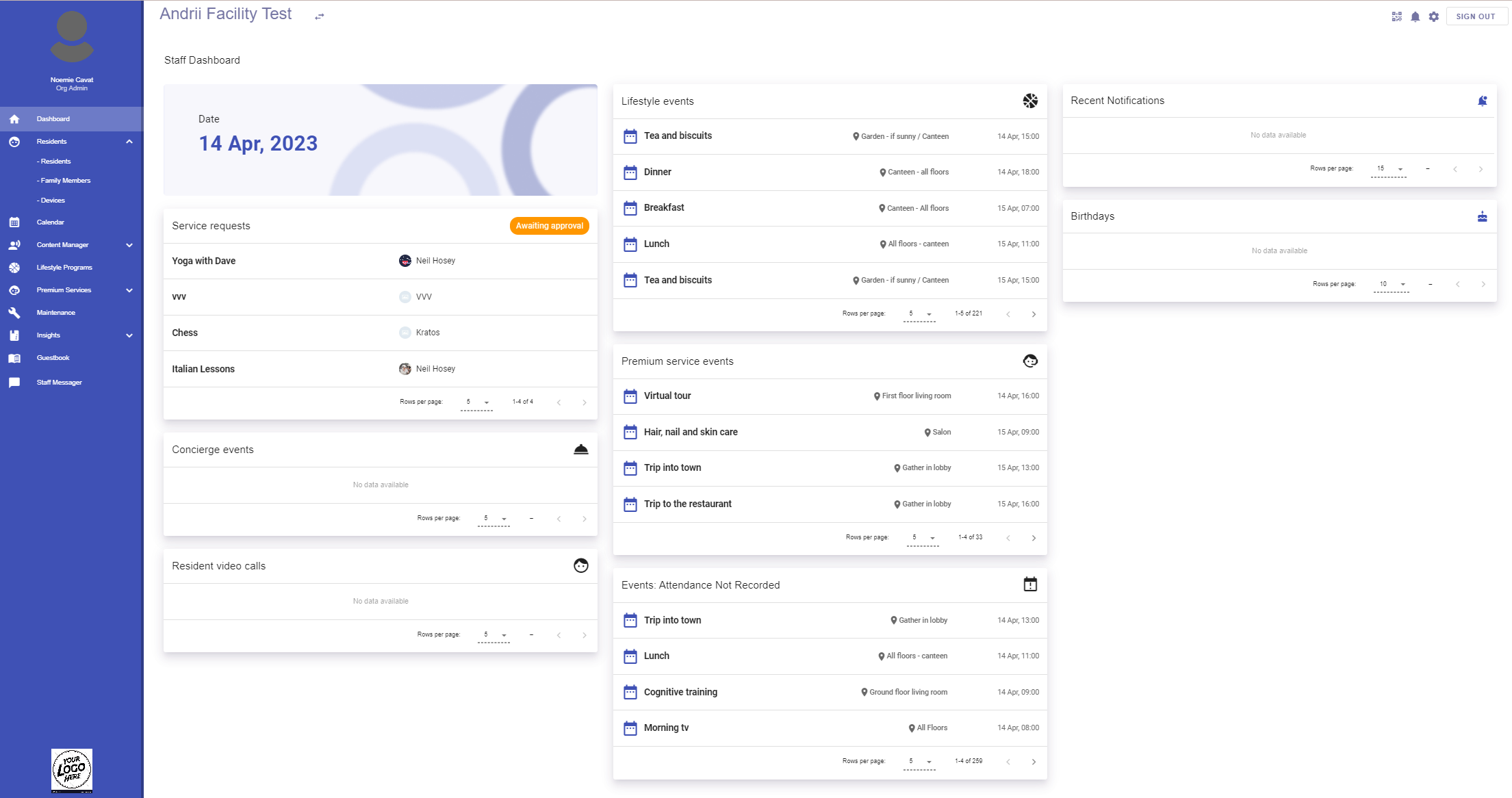Click the notification bell icon
This screenshot has width=1512, height=798.
pos(1415,16)
